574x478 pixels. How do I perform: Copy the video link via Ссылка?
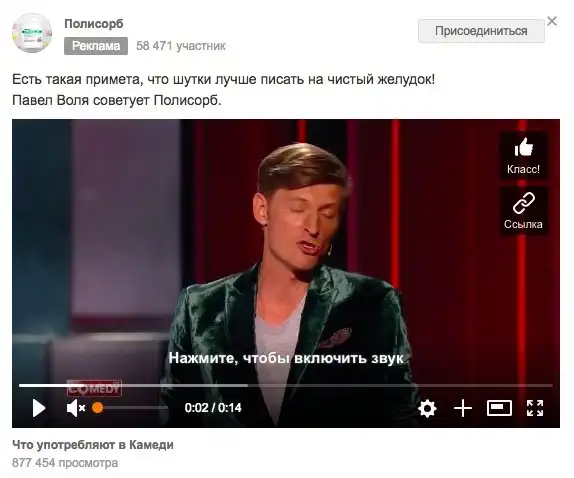coord(523,211)
